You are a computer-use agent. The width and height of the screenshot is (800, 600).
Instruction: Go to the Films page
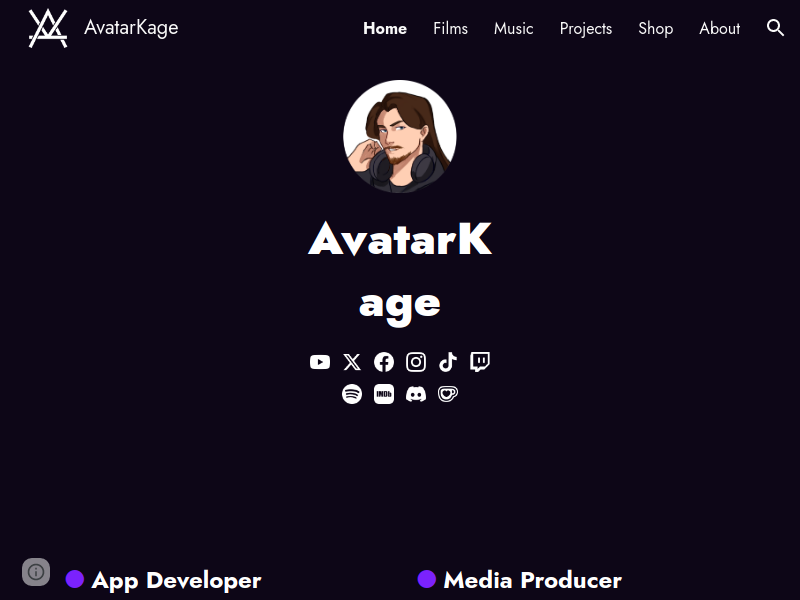click(x=451, y=29)
